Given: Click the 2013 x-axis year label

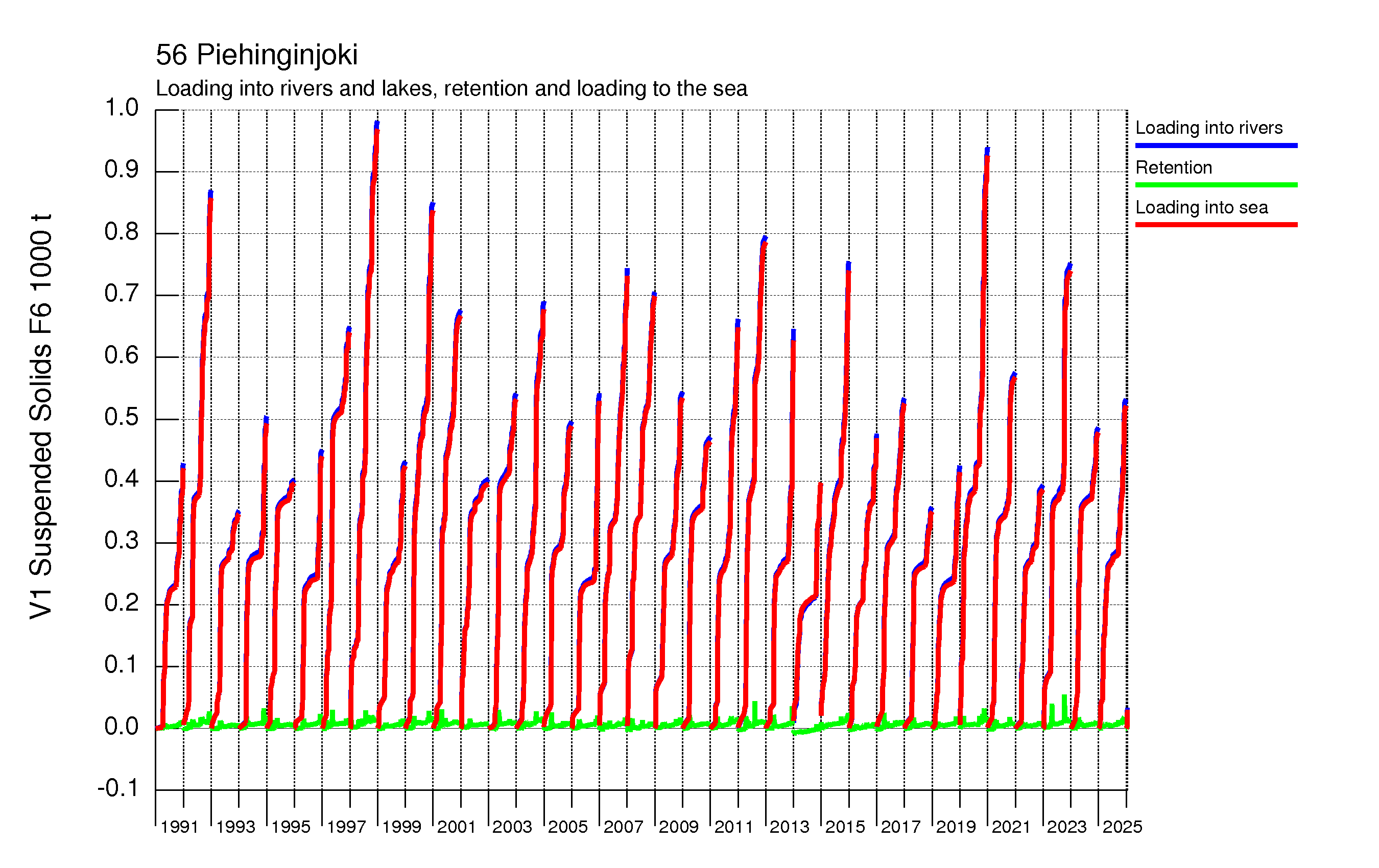Looking at the screenshot, I should [789, 827].
